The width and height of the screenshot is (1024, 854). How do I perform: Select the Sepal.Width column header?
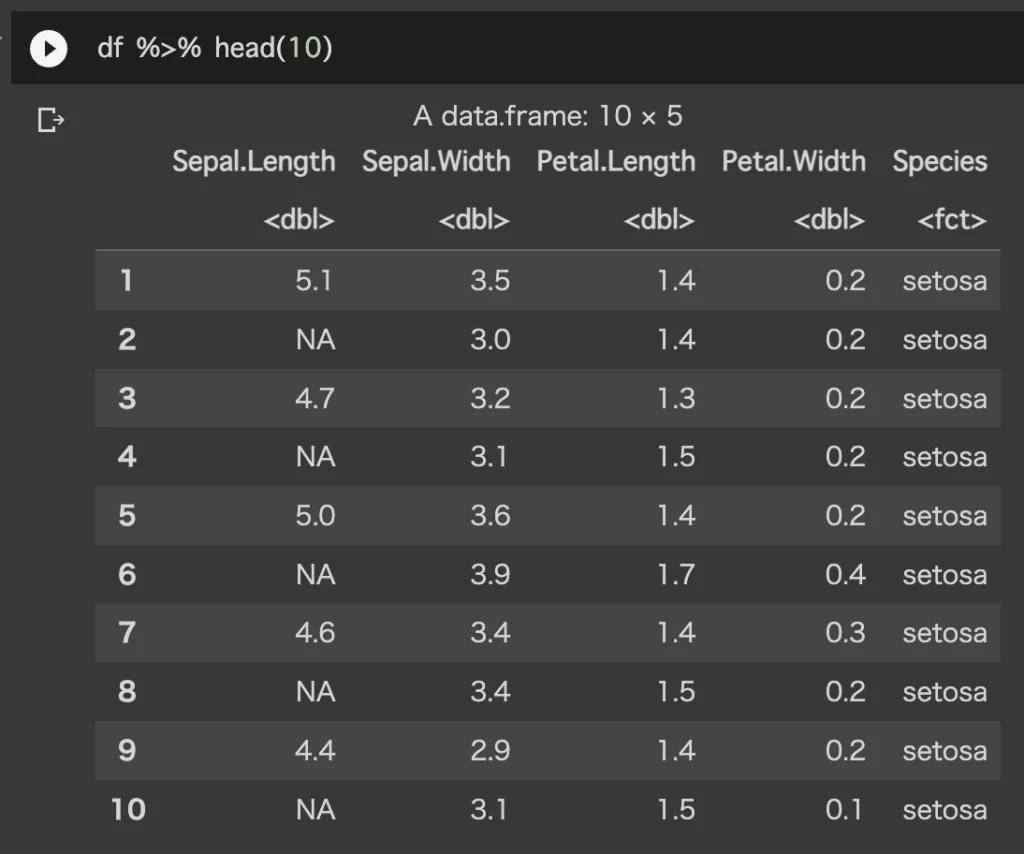click(x=436, y=161)
